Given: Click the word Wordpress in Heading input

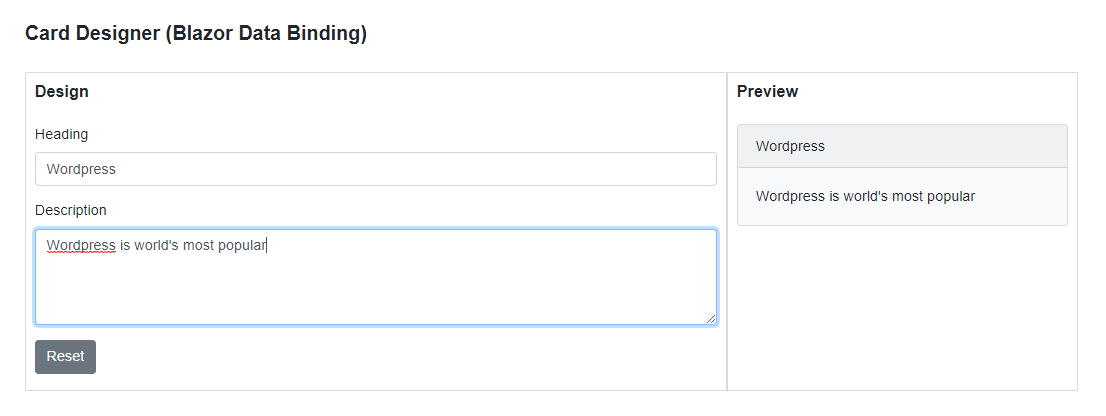Looking at the screenshot, I should click(x=81, y=169).
